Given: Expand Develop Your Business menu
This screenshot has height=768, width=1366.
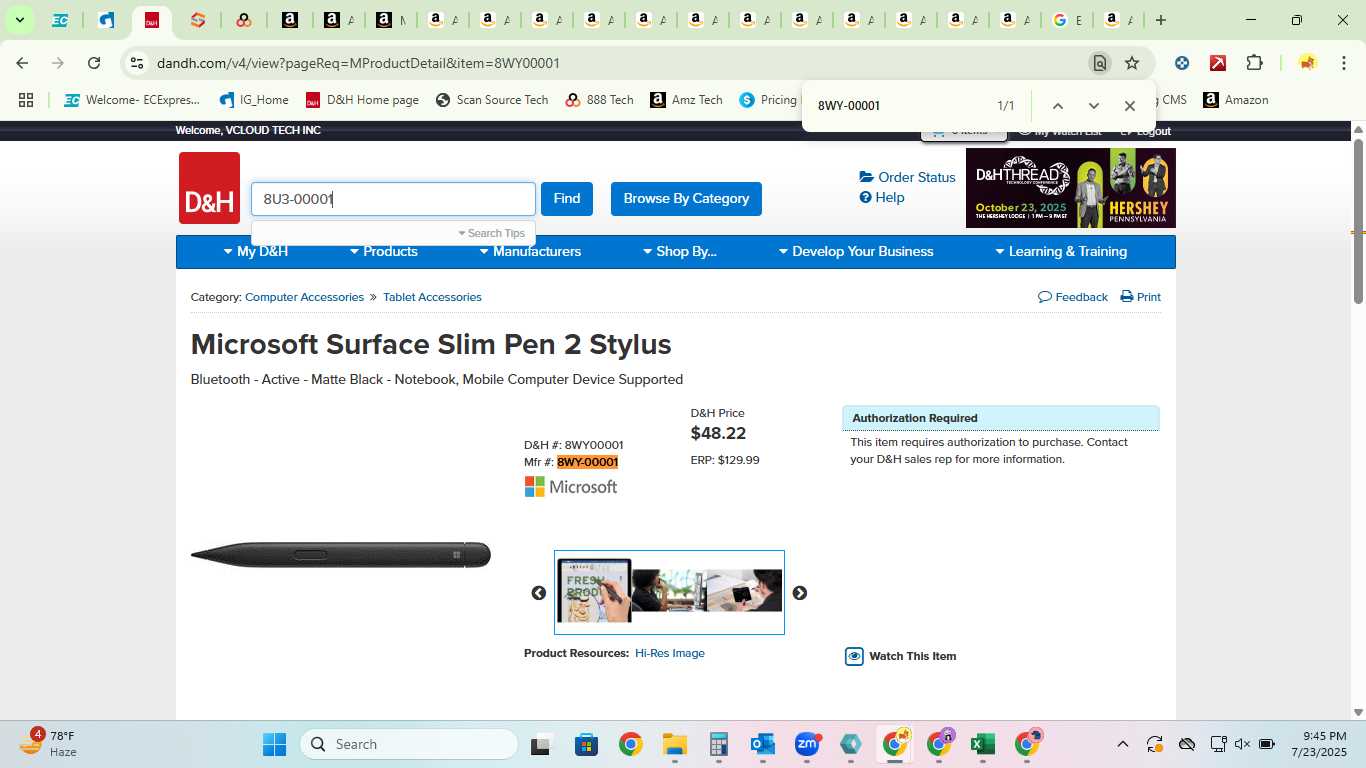Looking at the screenshot, I should coord(856,252).
